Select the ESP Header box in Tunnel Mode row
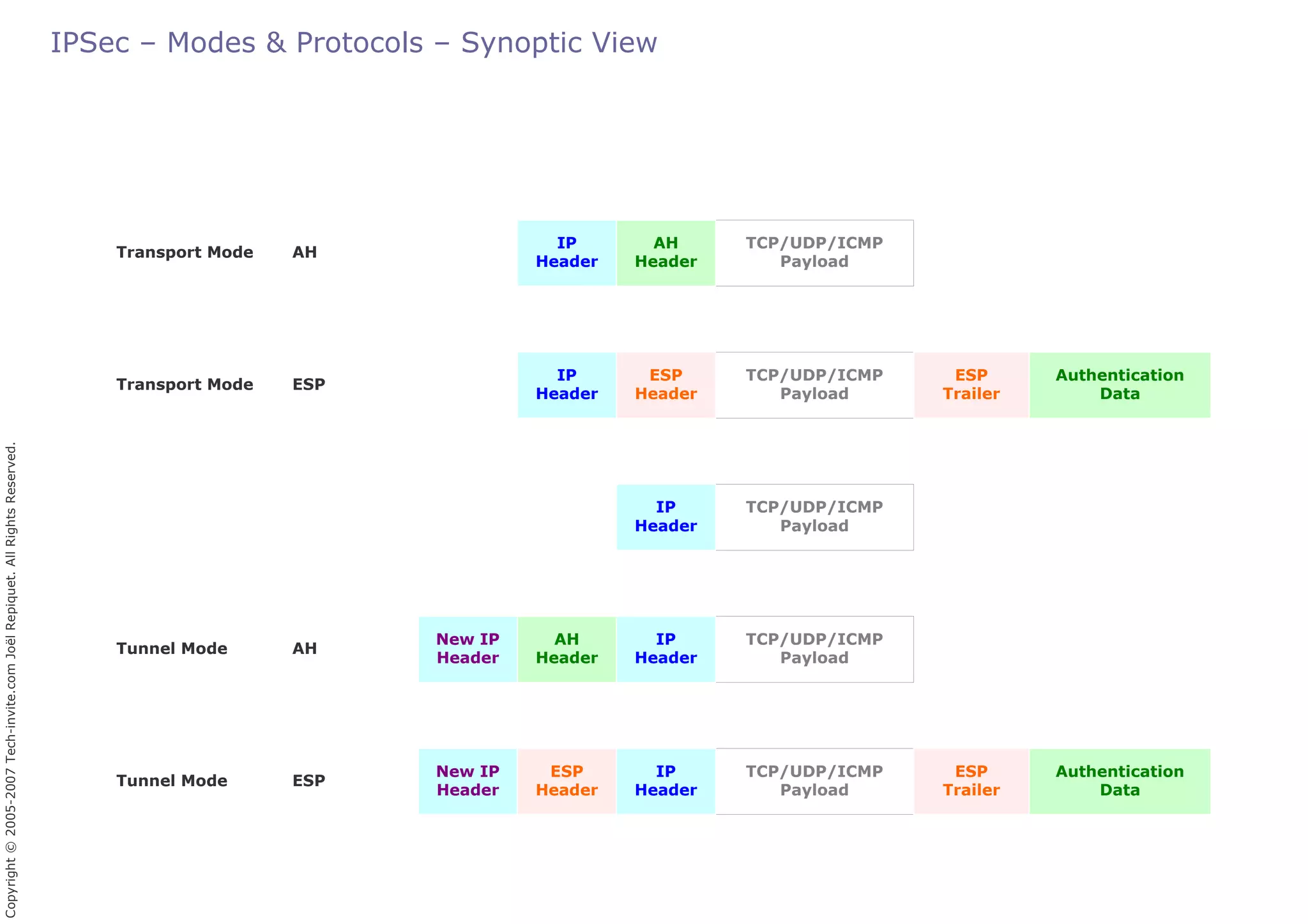1308x924 pixels. 567,782
